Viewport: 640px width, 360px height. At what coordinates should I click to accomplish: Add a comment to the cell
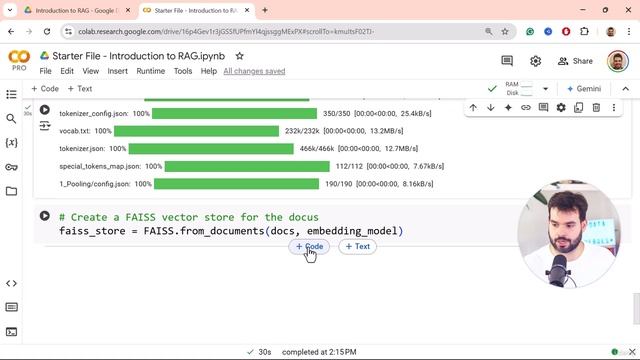click(x=543, y=108)
